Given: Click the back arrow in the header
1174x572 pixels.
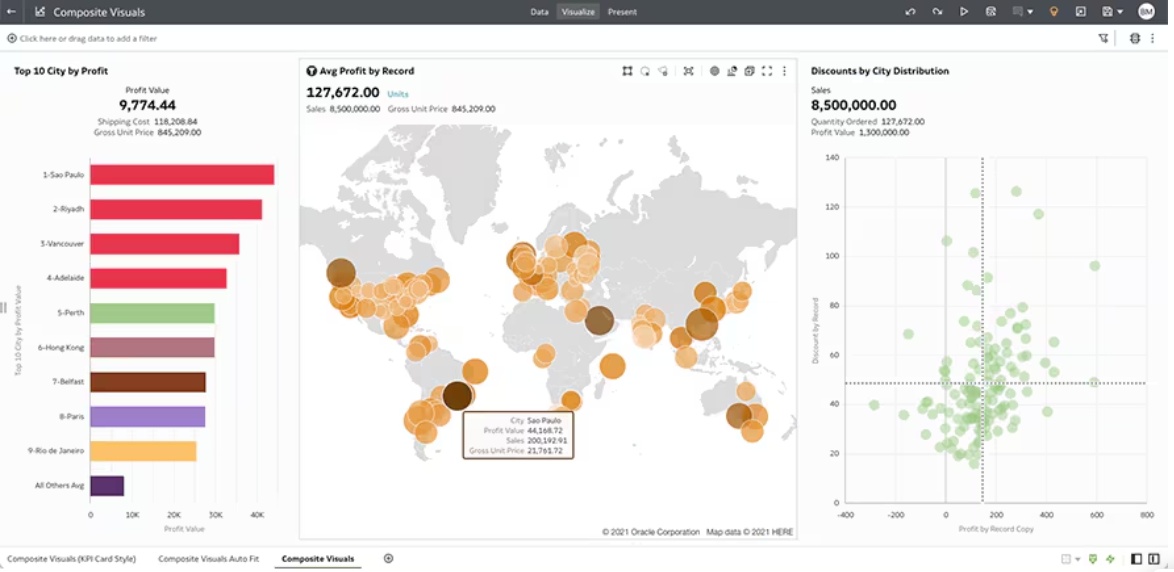Looking at the screenshot, I should click(x=11, y=12).
